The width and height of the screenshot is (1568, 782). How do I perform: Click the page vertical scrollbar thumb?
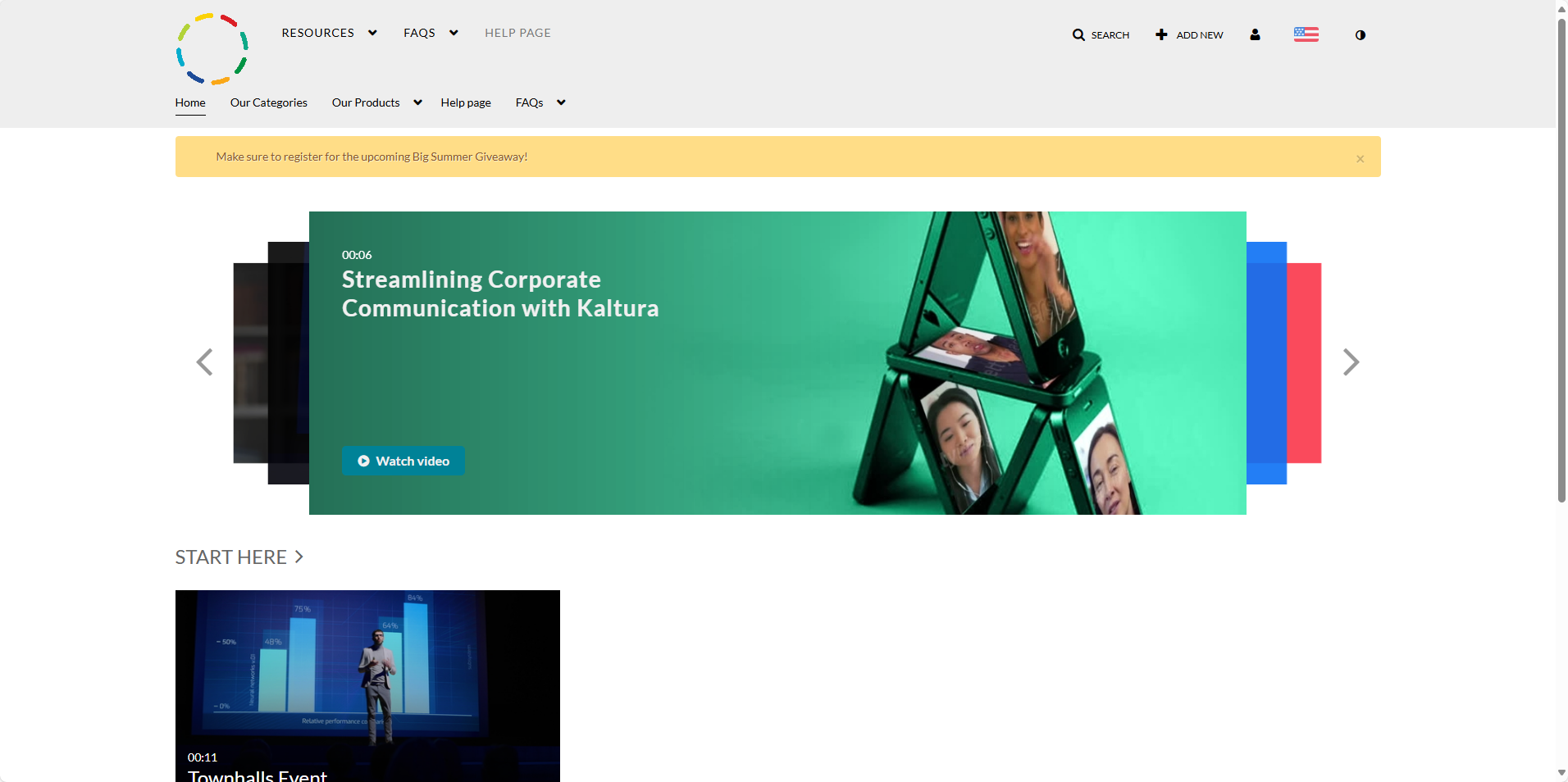(1562, 260)
